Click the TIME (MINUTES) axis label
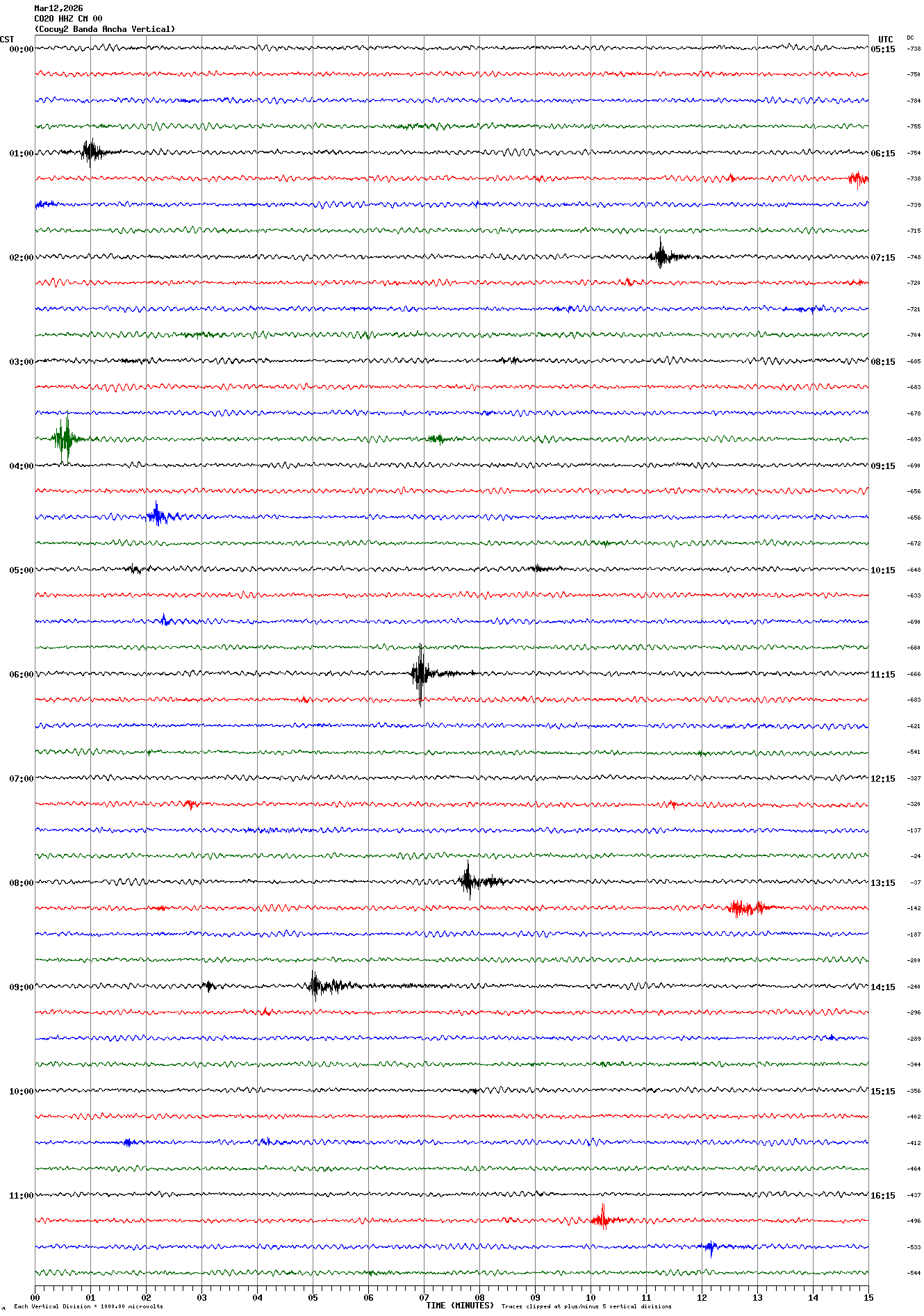 459,1306
